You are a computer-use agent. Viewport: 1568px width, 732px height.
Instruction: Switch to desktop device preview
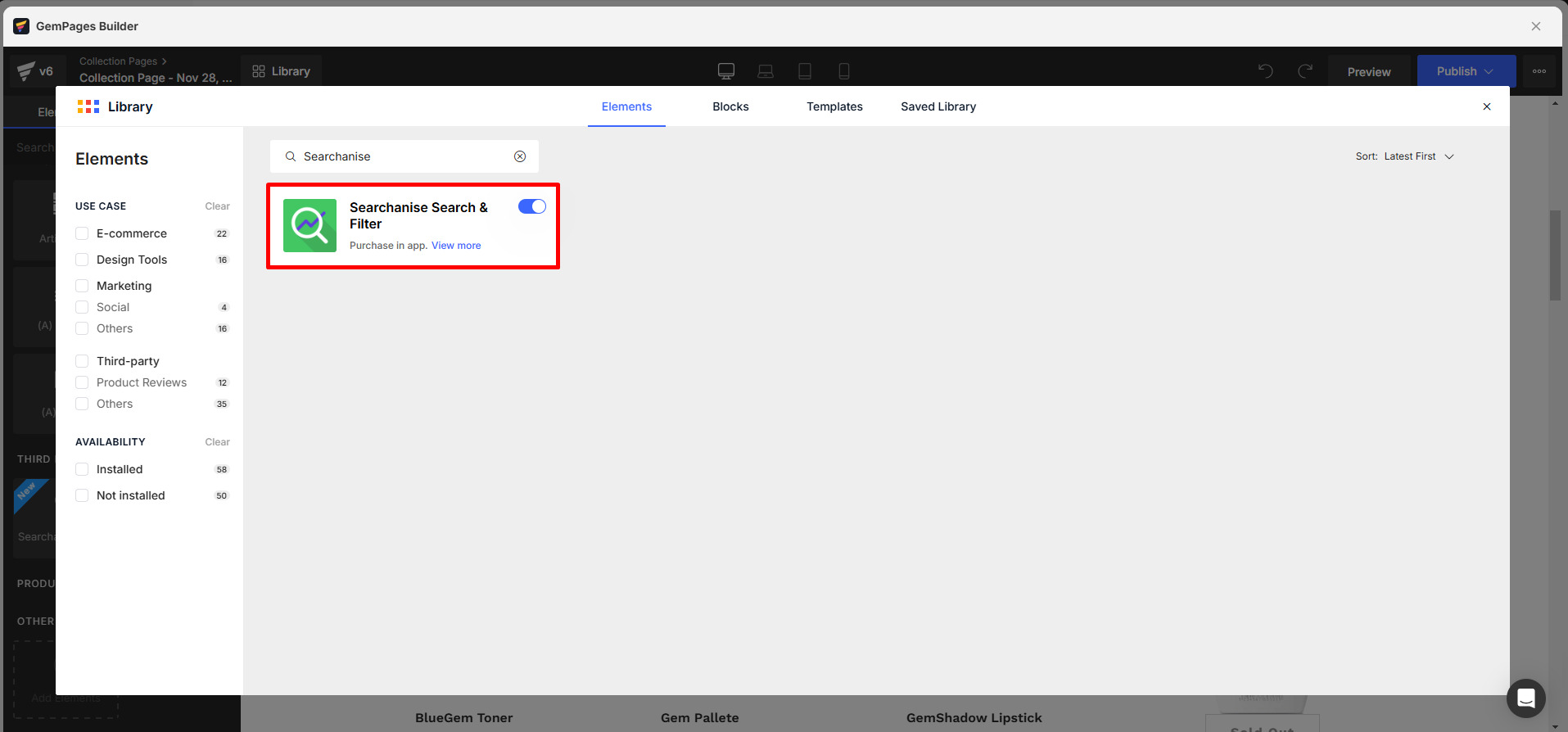[x=726, y=71]
